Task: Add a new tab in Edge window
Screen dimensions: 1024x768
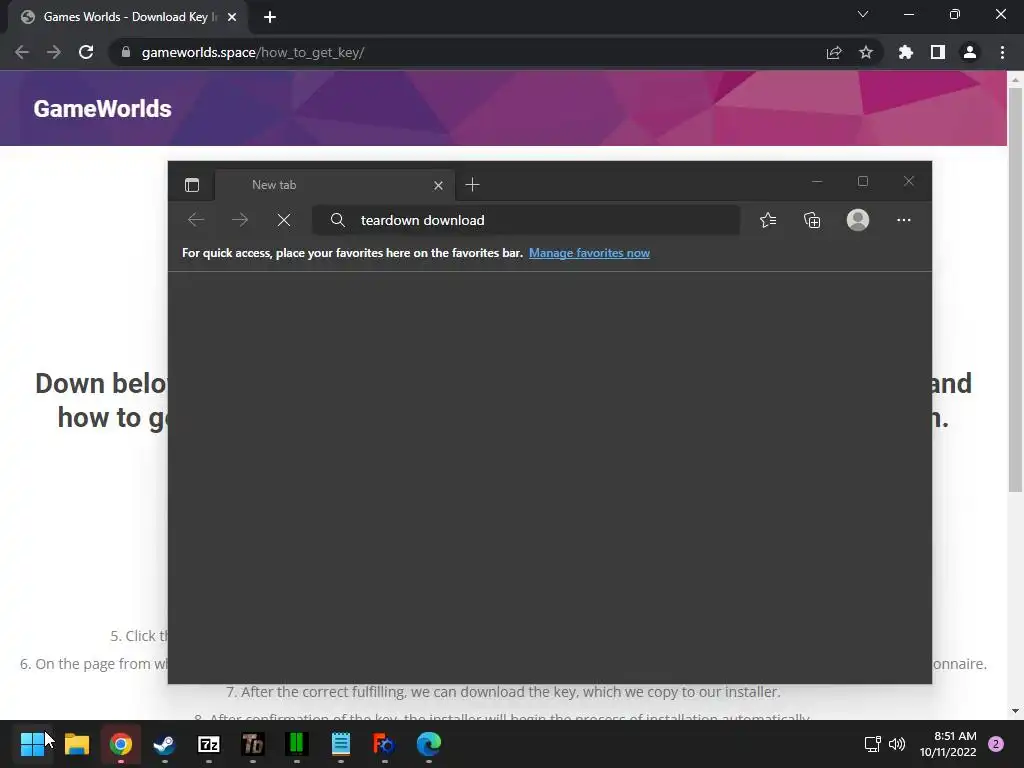Action: tap(472, 185)
